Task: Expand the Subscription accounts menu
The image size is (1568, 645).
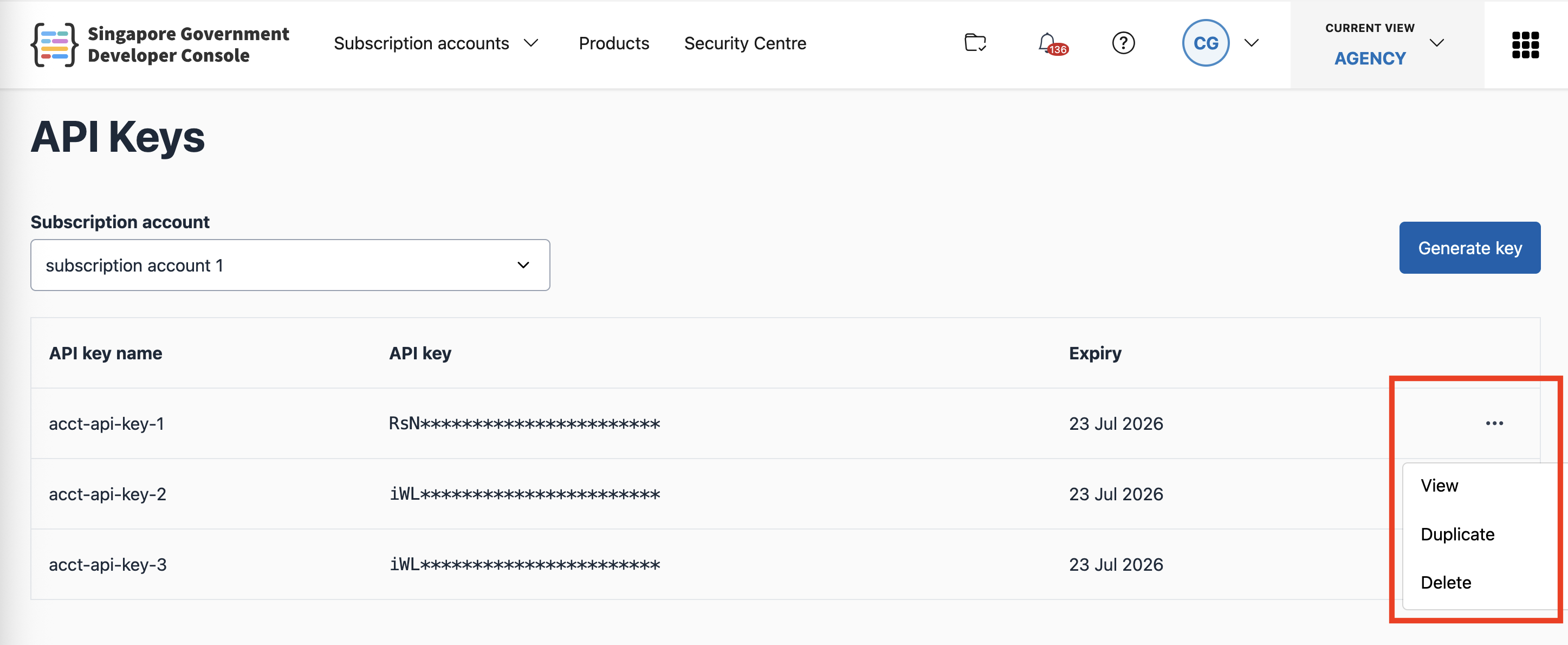Action: click(437, 43)
